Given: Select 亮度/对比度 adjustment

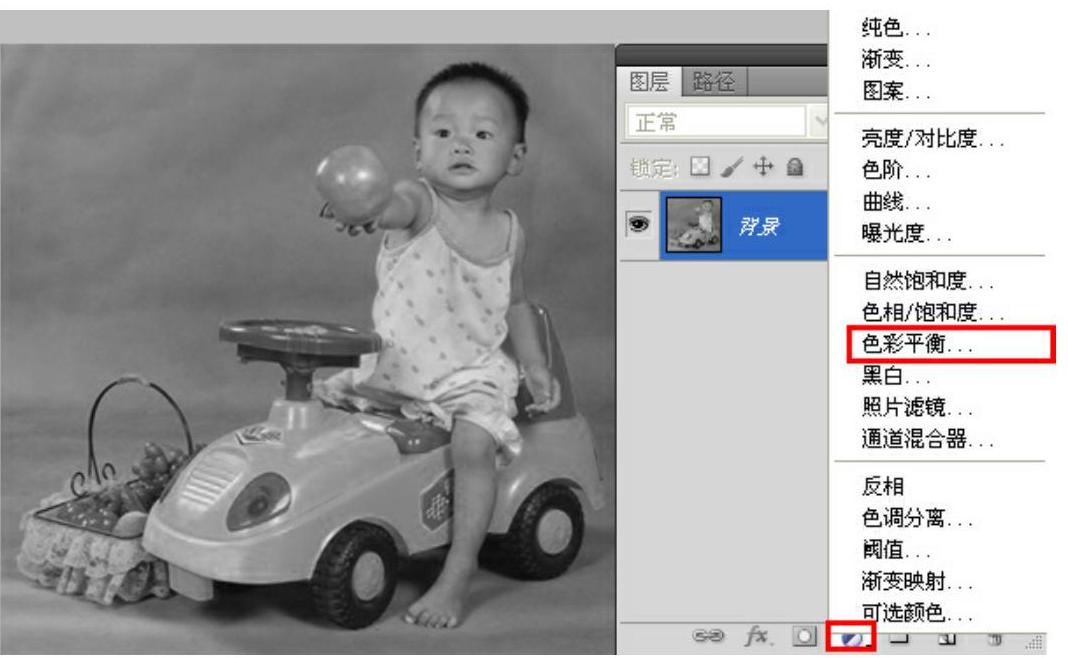Looking at the screenshot, I should click(932, 138).
